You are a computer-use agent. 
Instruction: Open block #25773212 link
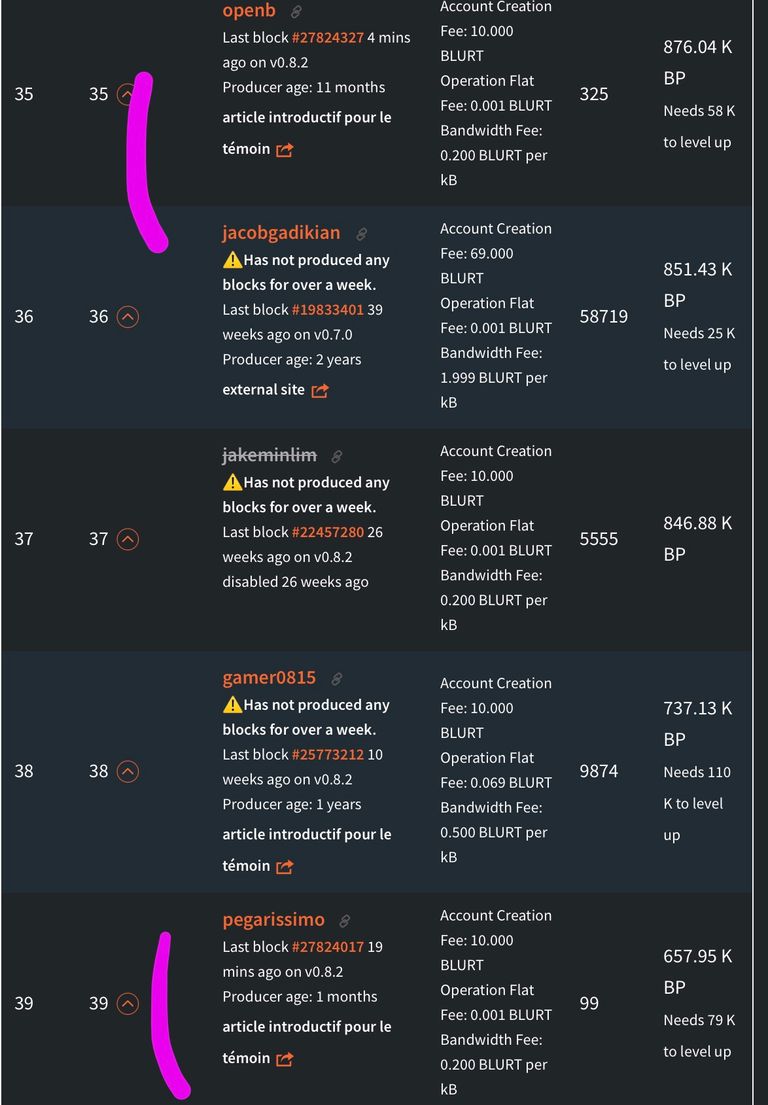[x=328, y=755]
